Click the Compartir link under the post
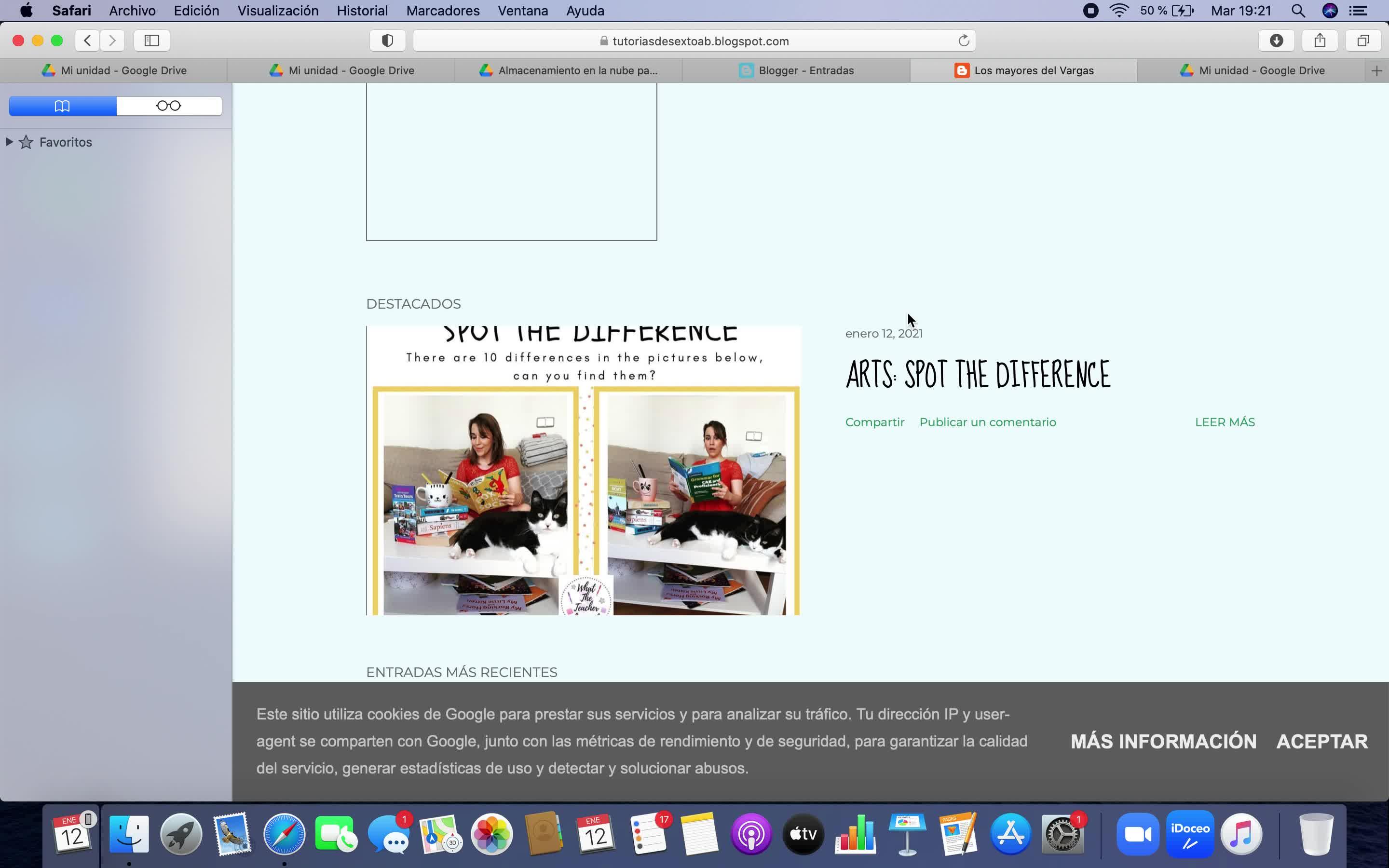 pos(874,422)
